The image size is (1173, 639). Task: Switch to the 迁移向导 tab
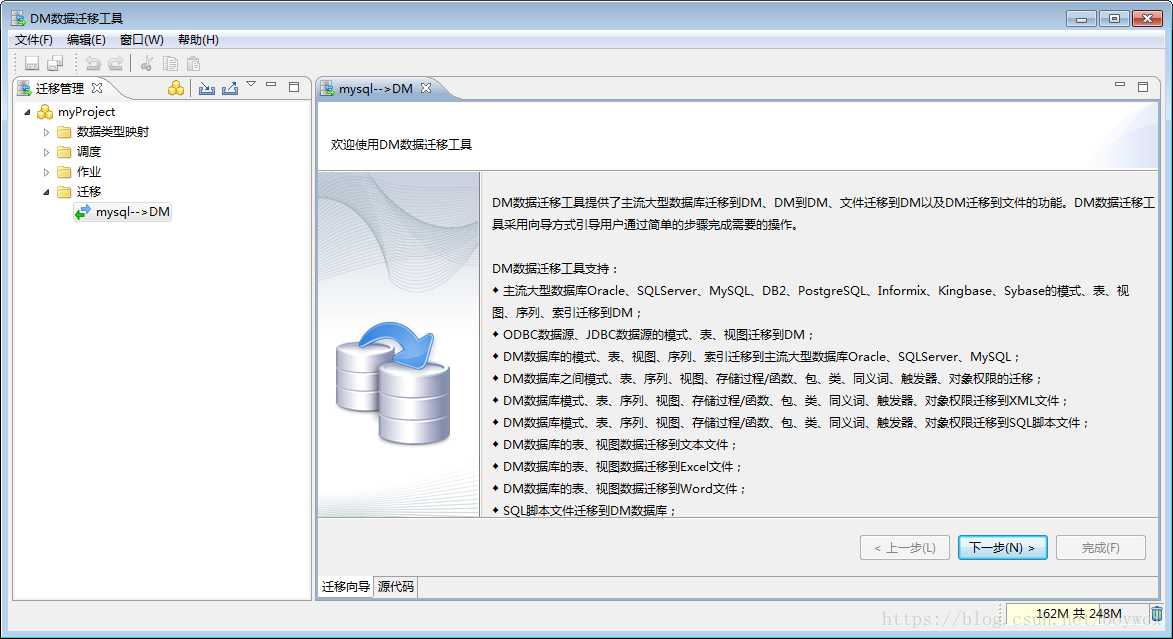coord(346,587)
